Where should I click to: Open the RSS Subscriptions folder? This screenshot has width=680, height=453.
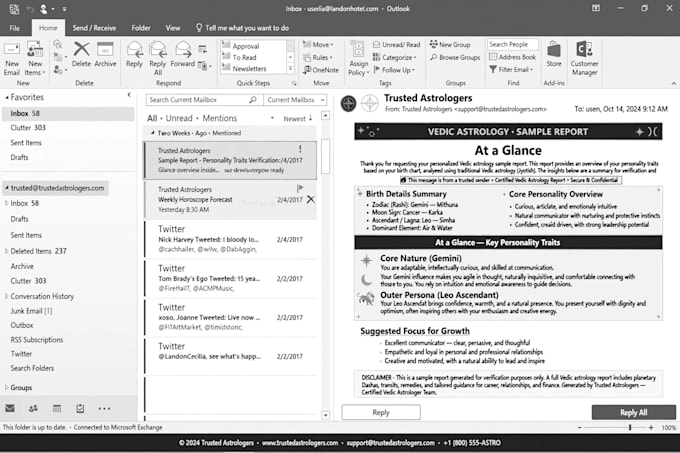tap(37, 339)
